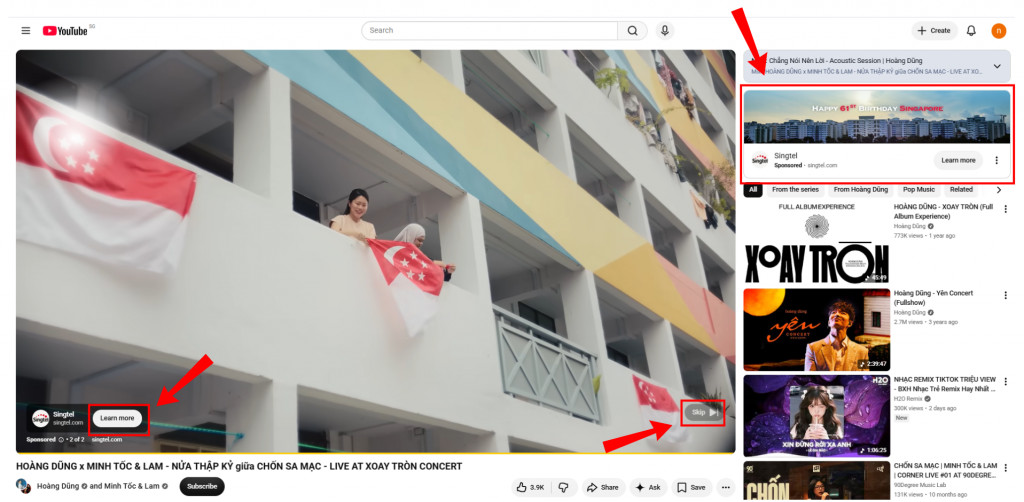Open the Singtel birthday banner ad

(877, 117)
